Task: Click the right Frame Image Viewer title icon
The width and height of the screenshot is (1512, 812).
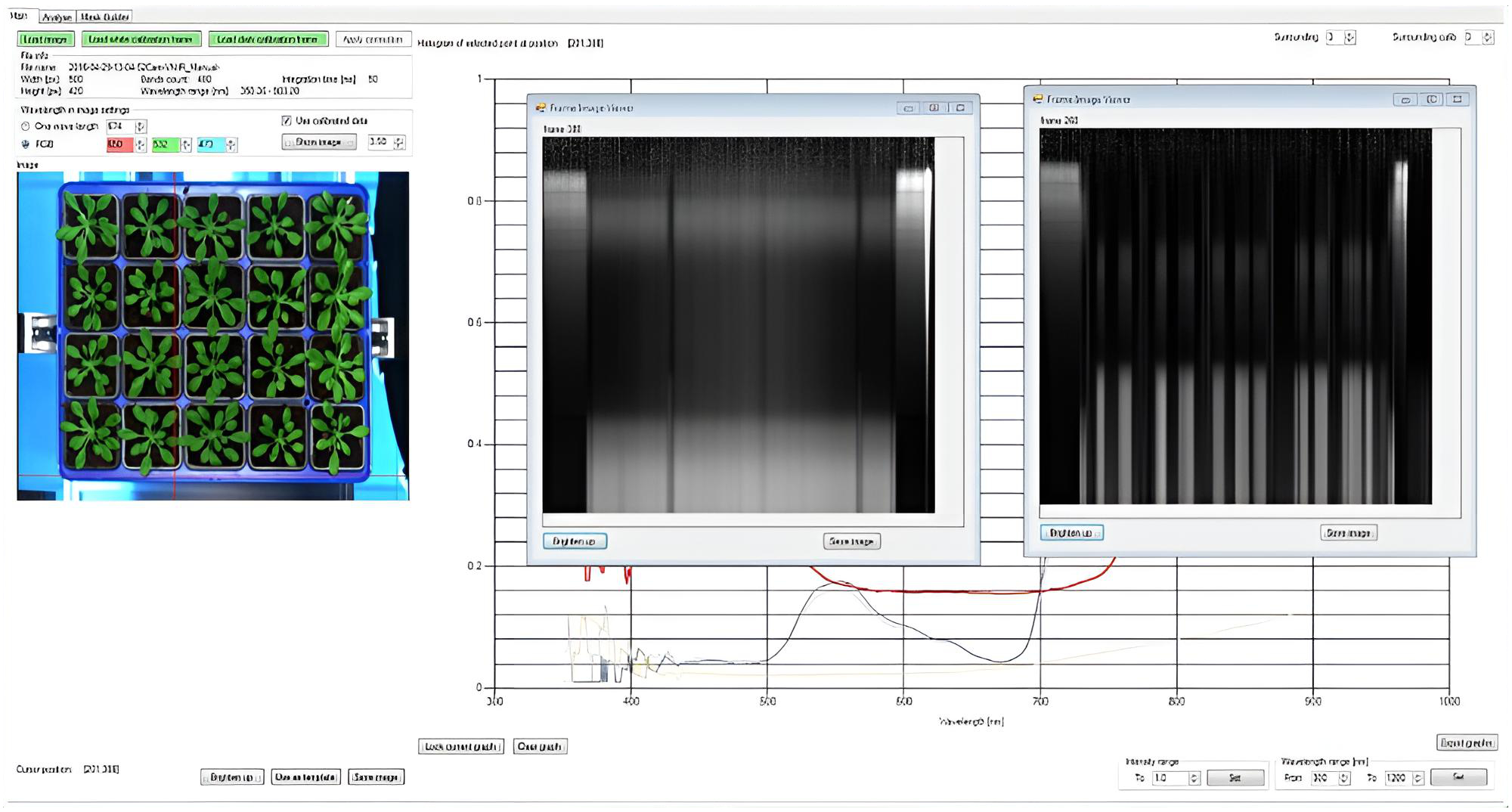Action: [x=1038, y=99]
